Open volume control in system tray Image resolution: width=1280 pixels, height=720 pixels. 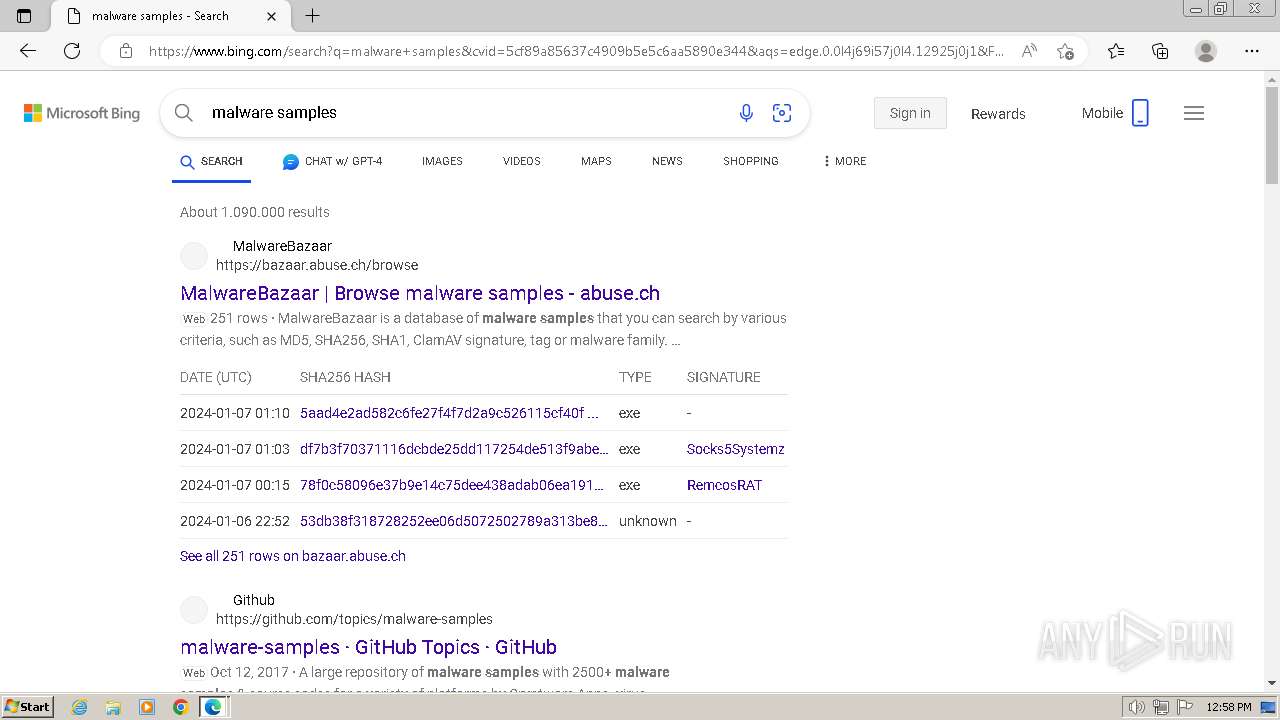(1137, 707)
